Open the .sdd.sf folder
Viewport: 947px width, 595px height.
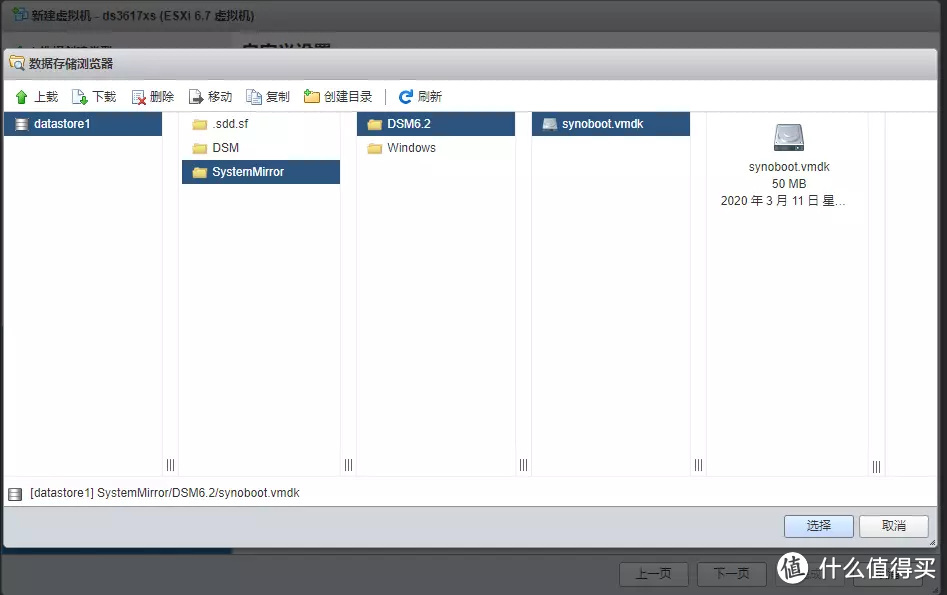click(261, 124)
